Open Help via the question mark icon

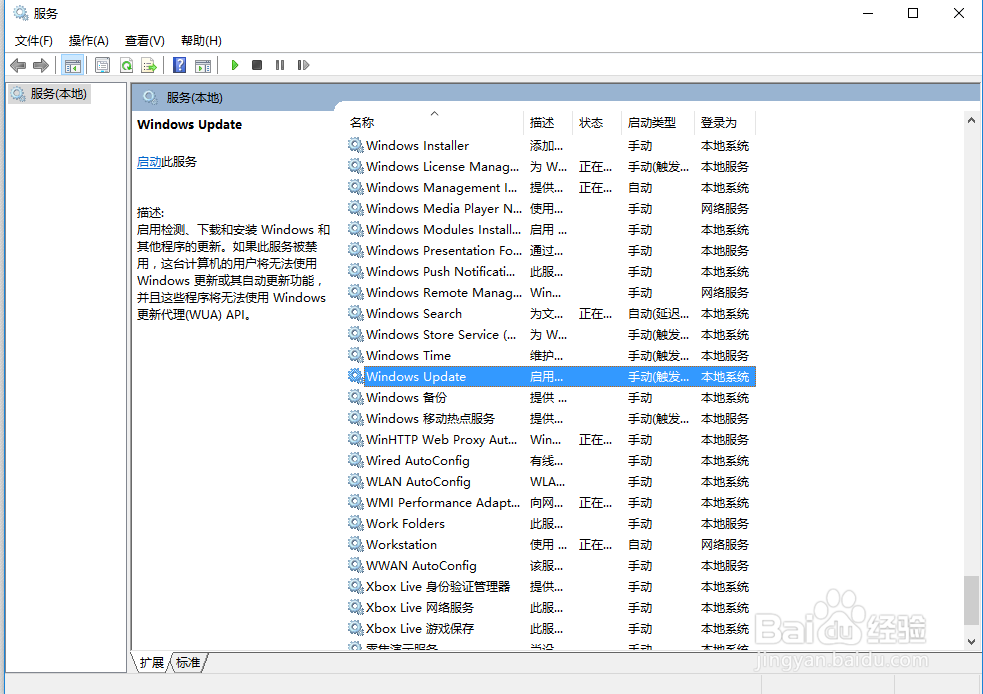[179, 65]
